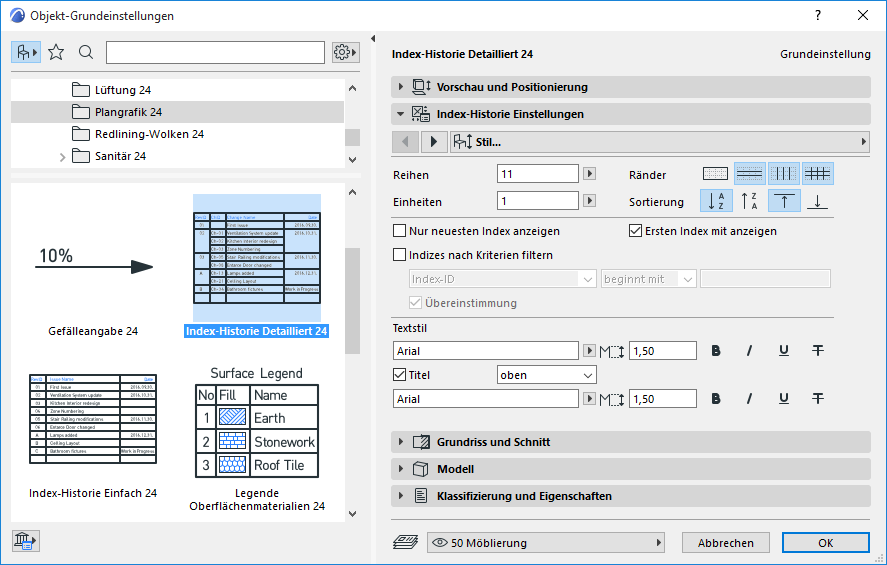Click the Abbrechen button
The width and height of the screenshot is (887, 565).
pyautogui.click(x=726, y=543)
